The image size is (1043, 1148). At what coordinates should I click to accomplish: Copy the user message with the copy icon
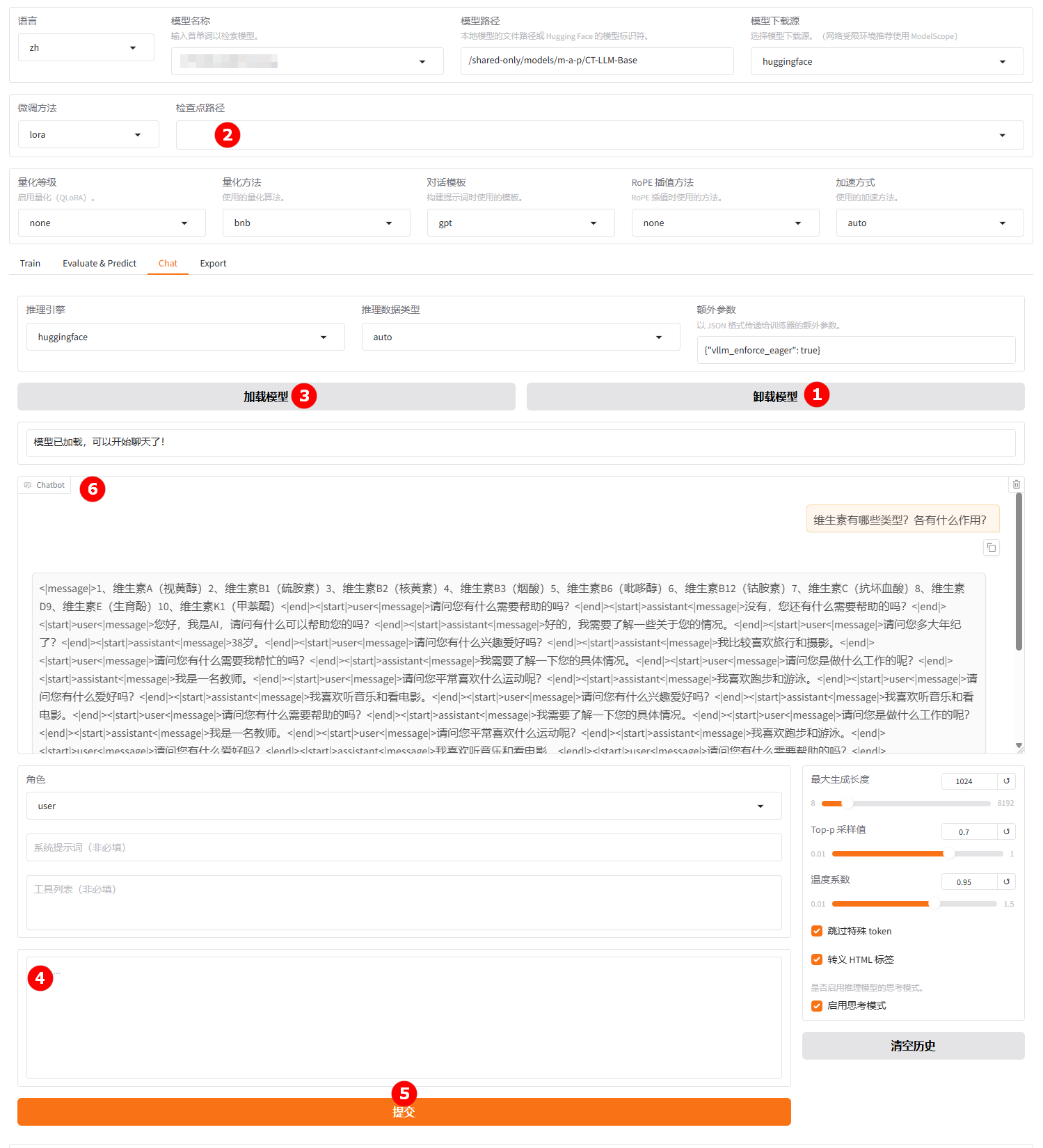point(992,548)
